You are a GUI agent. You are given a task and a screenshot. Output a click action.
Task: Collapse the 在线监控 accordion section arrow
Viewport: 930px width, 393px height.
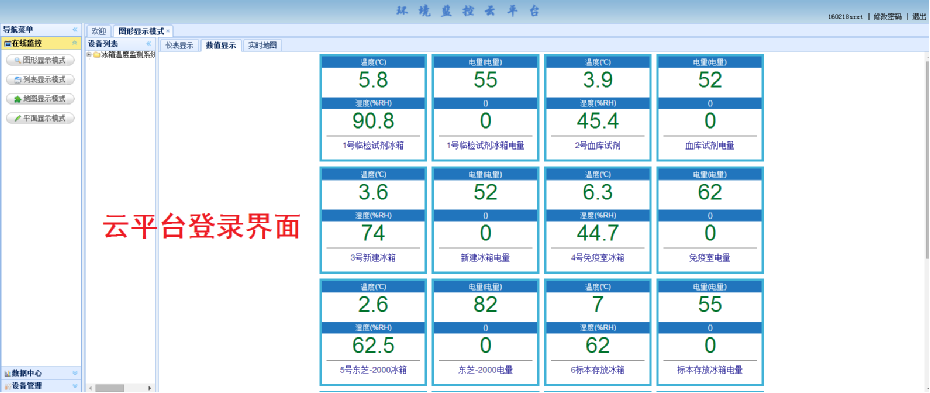pyautogui.click(x=75, y=43)
